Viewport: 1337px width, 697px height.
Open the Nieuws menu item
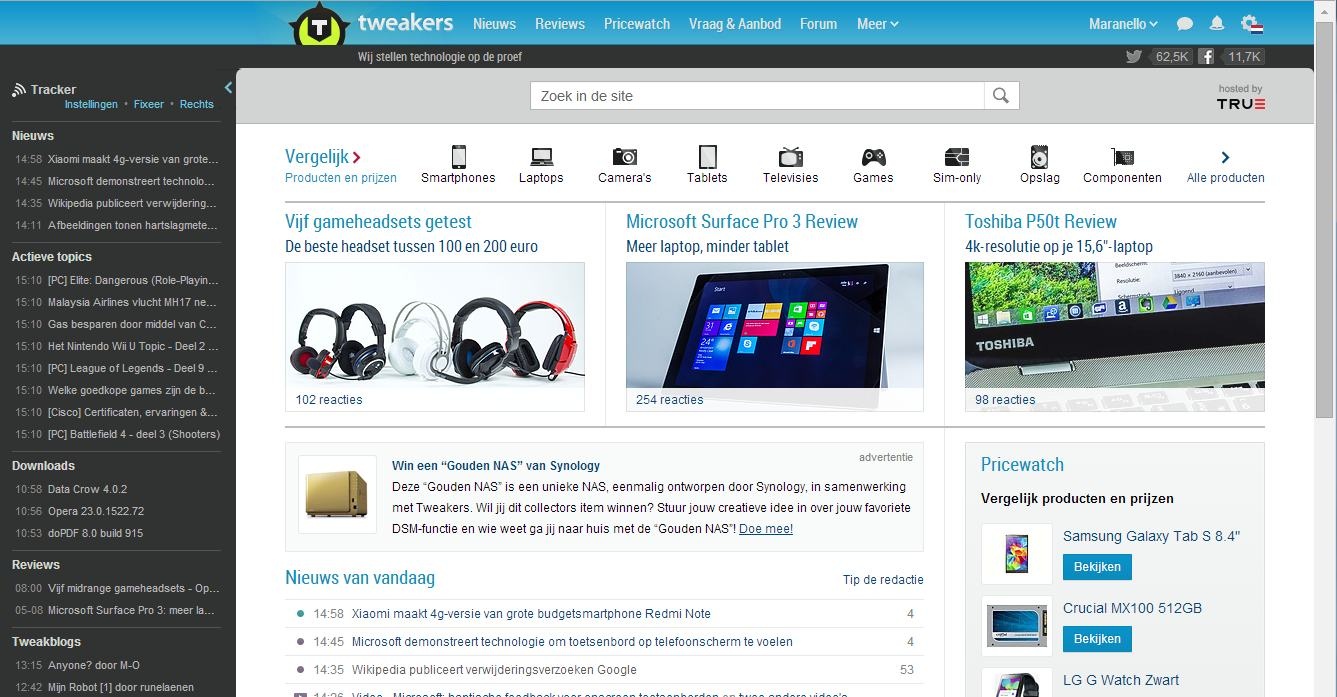click(x=494, y=24)
